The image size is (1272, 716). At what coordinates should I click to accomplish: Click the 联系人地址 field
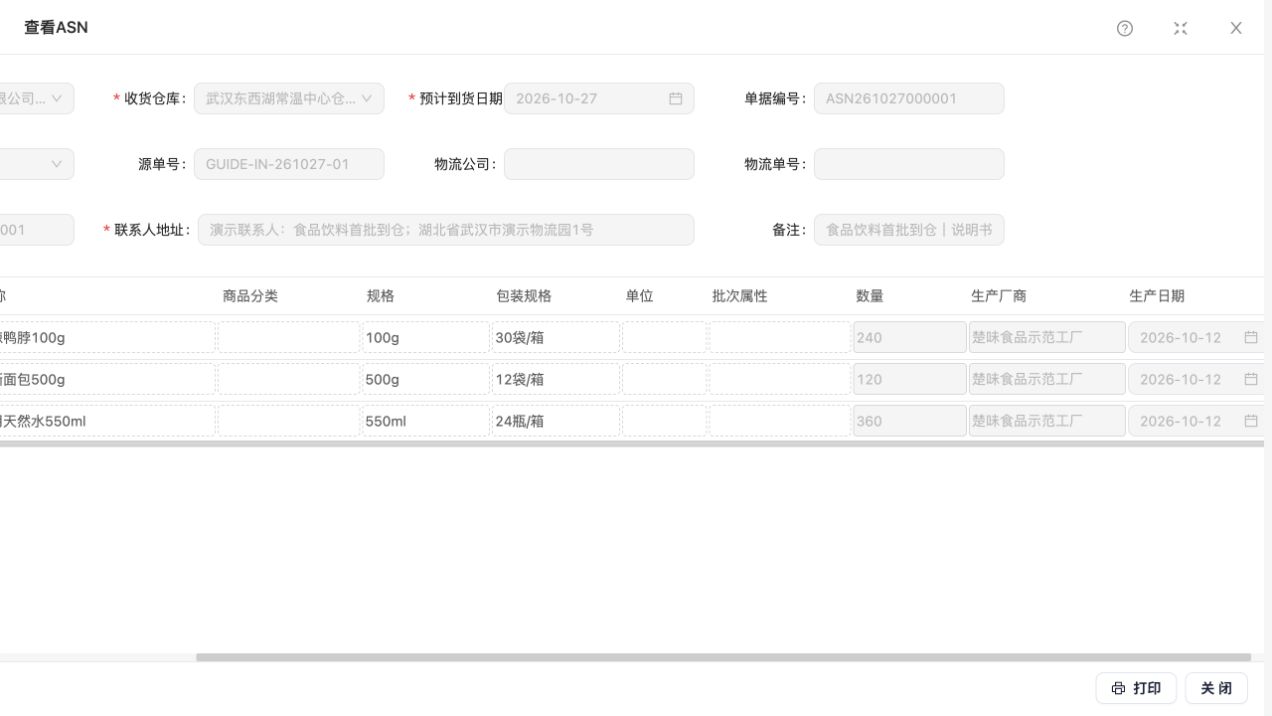pos(446,230)
